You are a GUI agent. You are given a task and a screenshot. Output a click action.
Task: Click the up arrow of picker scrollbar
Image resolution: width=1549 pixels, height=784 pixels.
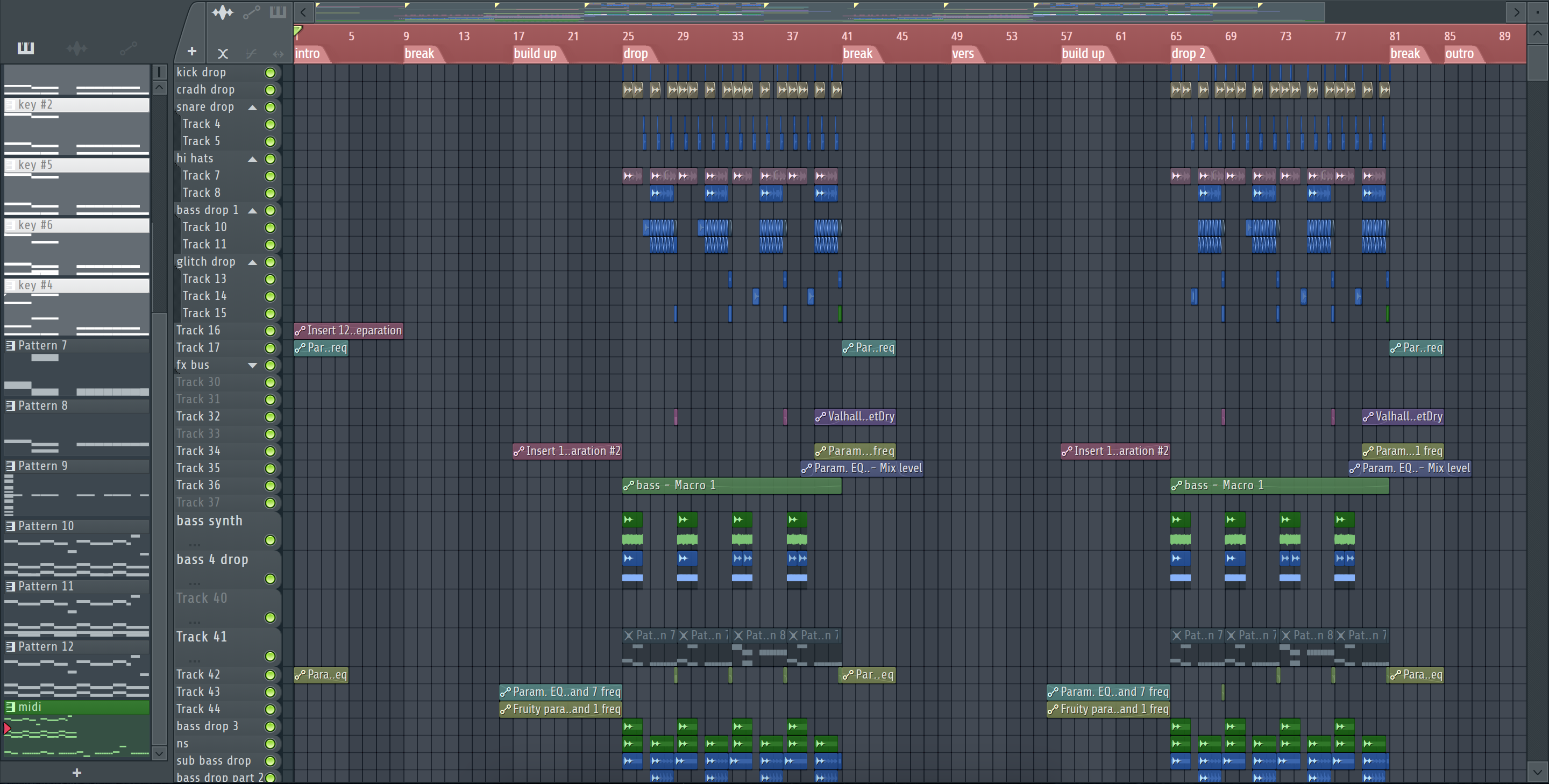click(159, 88)
